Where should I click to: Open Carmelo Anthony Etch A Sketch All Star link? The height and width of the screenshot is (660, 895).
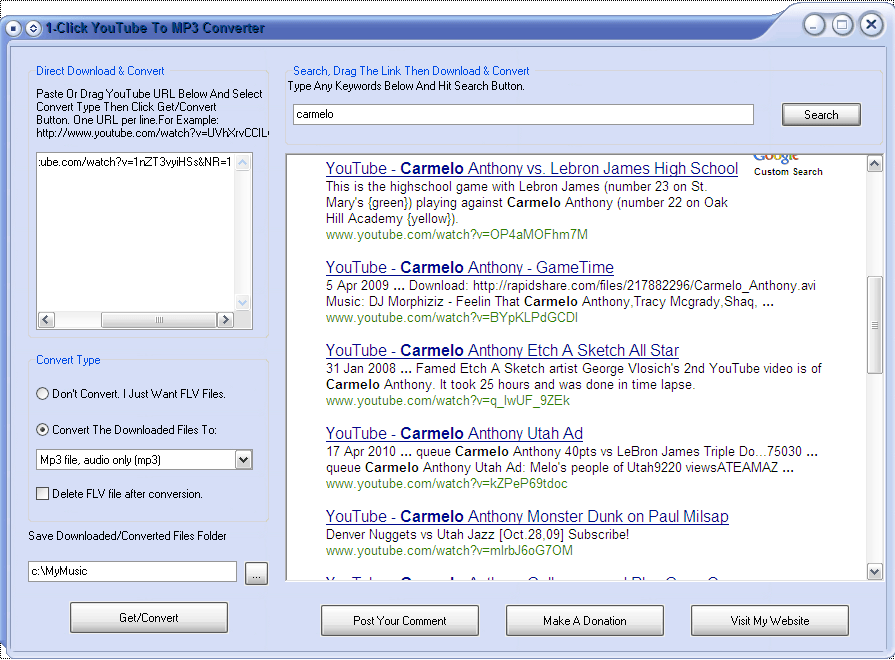pyautogui.click(x=502, y=351)
